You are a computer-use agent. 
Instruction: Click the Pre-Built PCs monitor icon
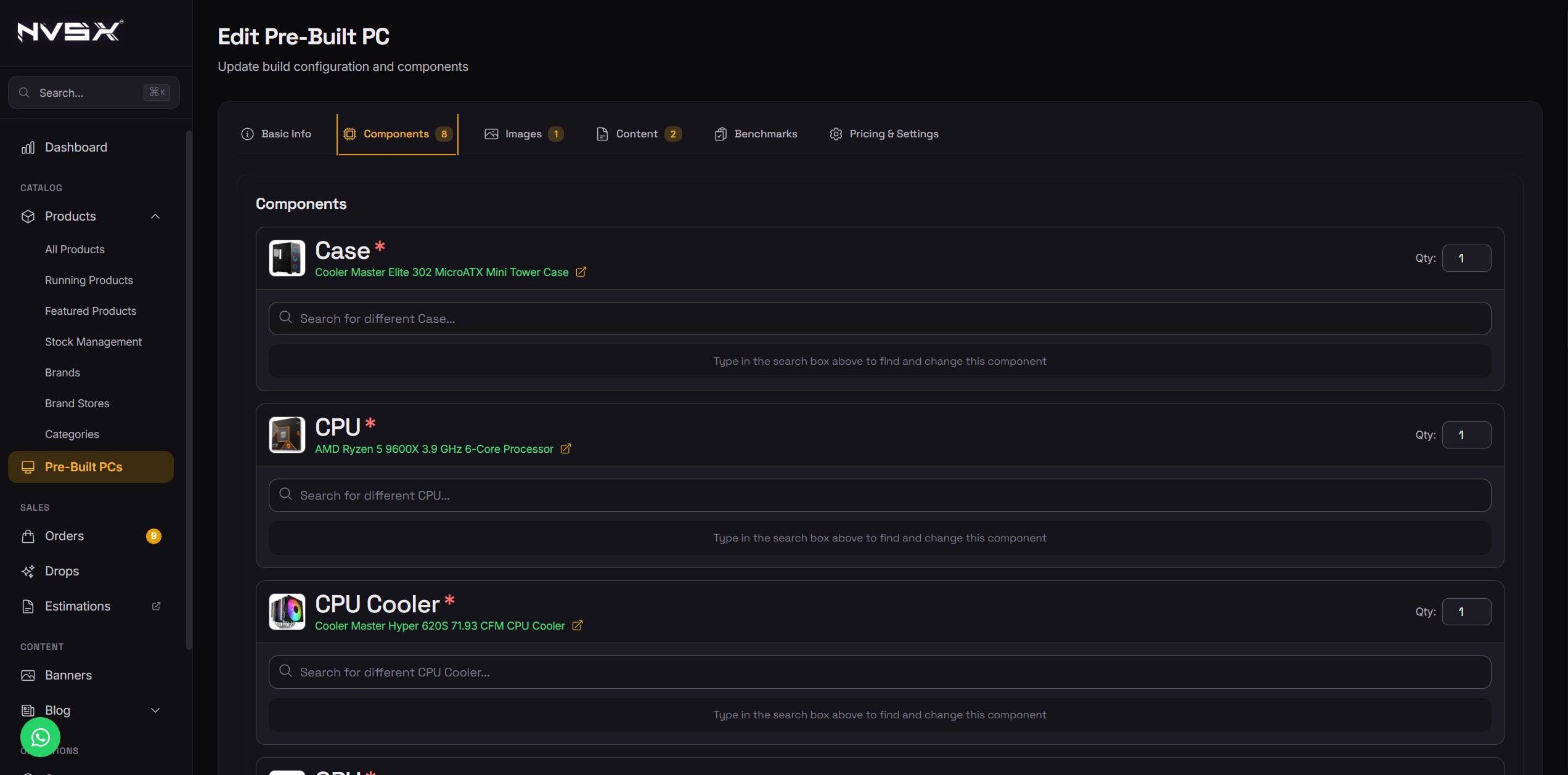point(28,466)
